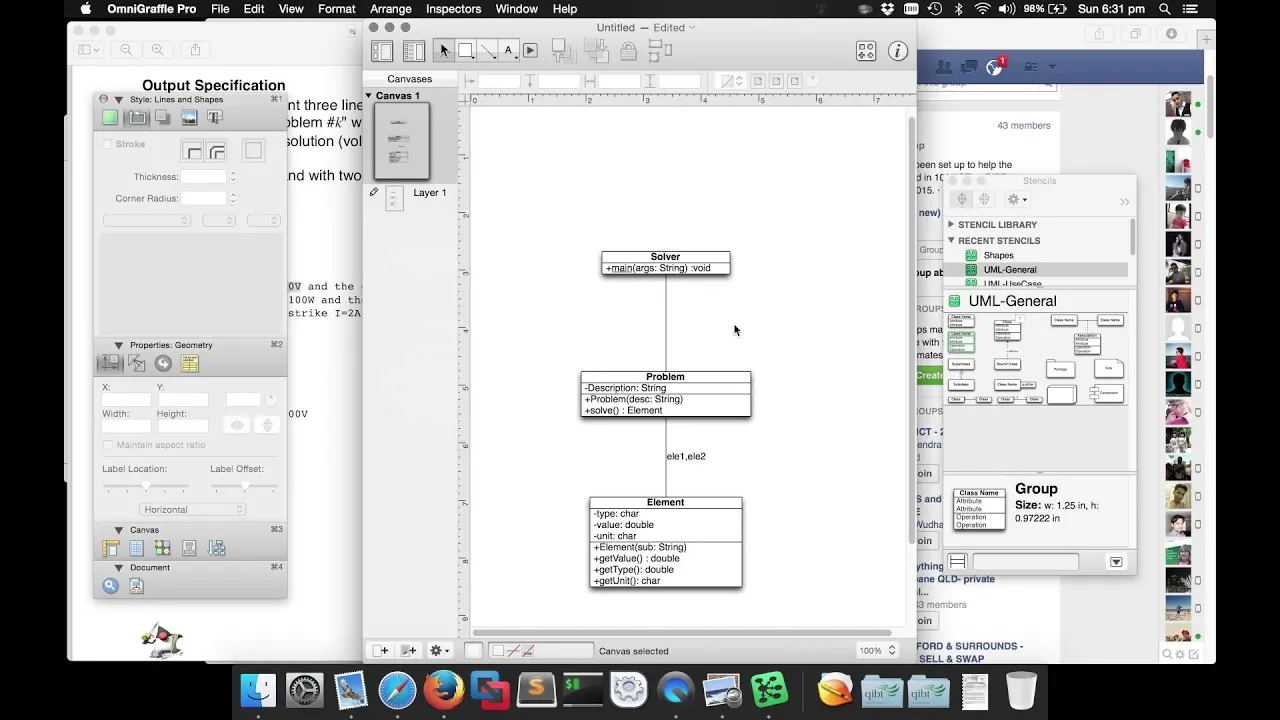Adjust the Label Offset slider
Viewport: 1280px width, 720px height.
(x=245, y=486)
